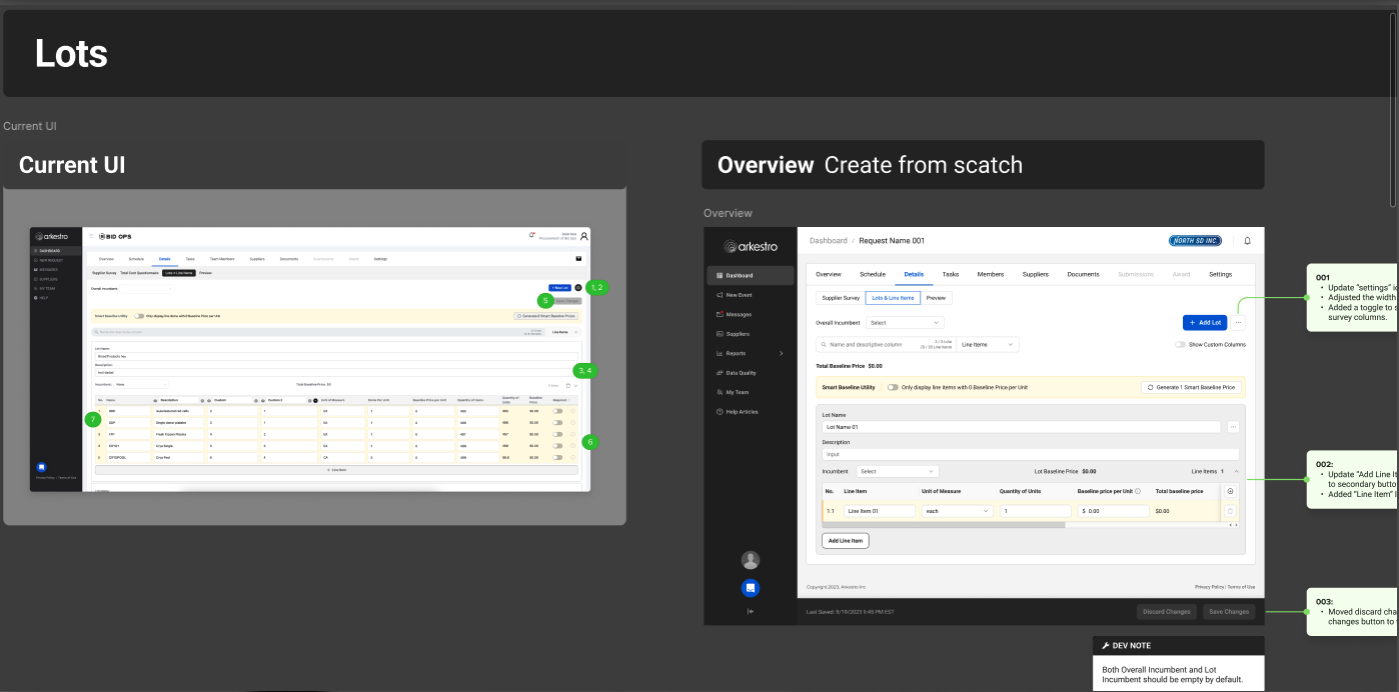Click the info icon beside Baseline price per Unit
1399x692 pixels.
[x=1138, y=491]
